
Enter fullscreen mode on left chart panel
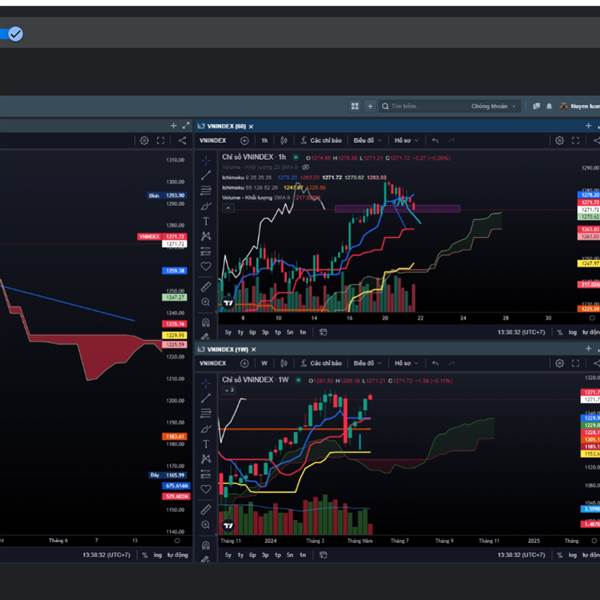[x=161, y=140]
